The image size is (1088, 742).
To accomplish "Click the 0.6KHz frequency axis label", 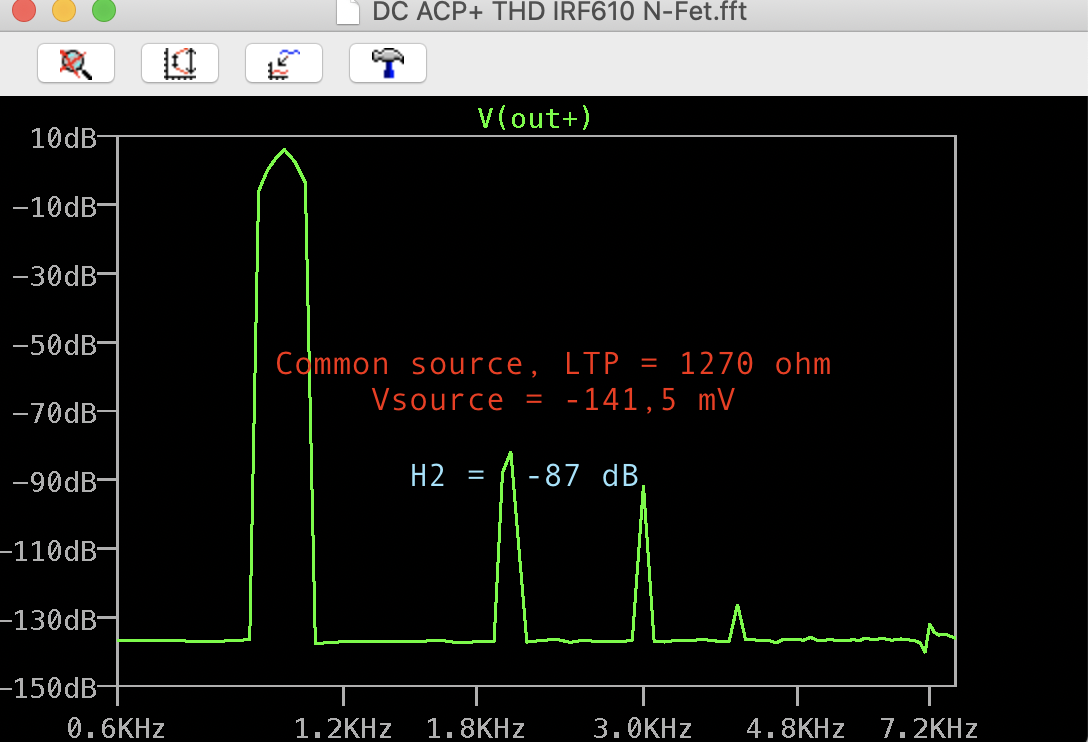I will (116, 728).
